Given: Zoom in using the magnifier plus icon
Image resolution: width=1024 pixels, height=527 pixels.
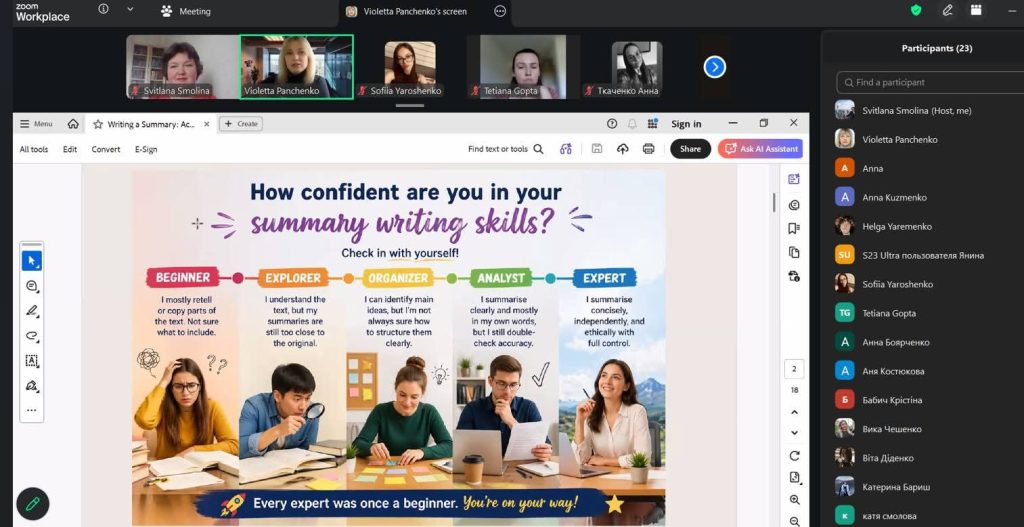Looking at the screenshot, I should pyautogui.click(x=794, y=499).
